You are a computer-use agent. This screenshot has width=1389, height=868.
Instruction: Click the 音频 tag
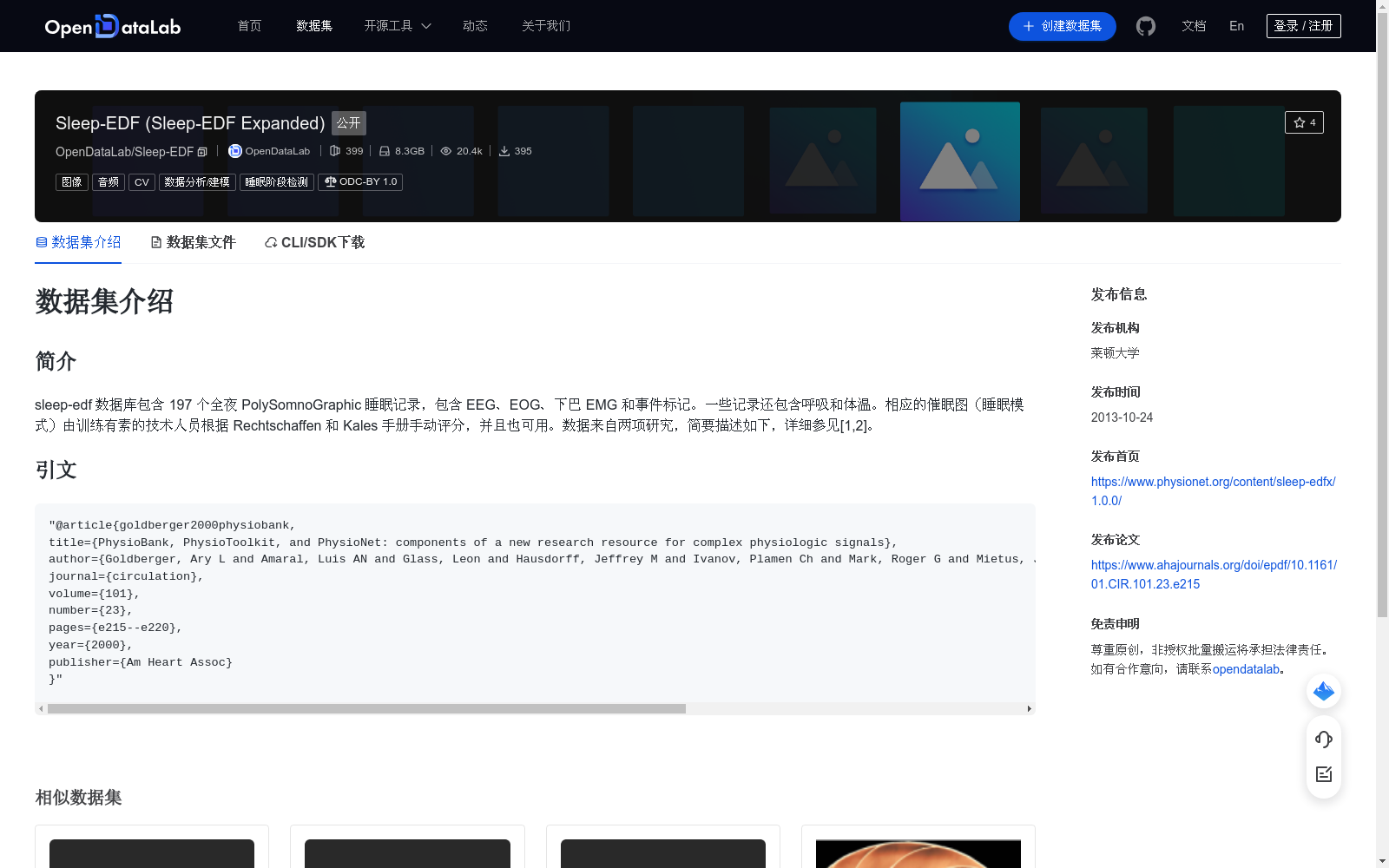coord(109,182)
